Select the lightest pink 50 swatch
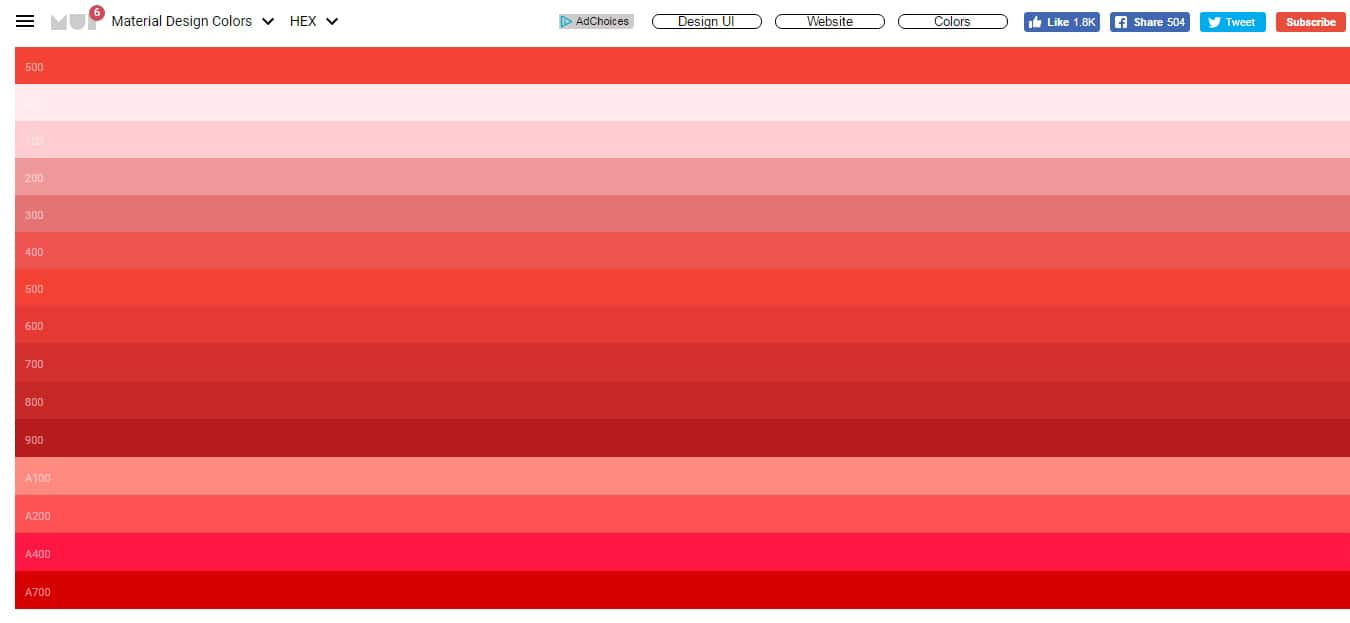Viewport: 1350px width, 623px height. (682, 102)
